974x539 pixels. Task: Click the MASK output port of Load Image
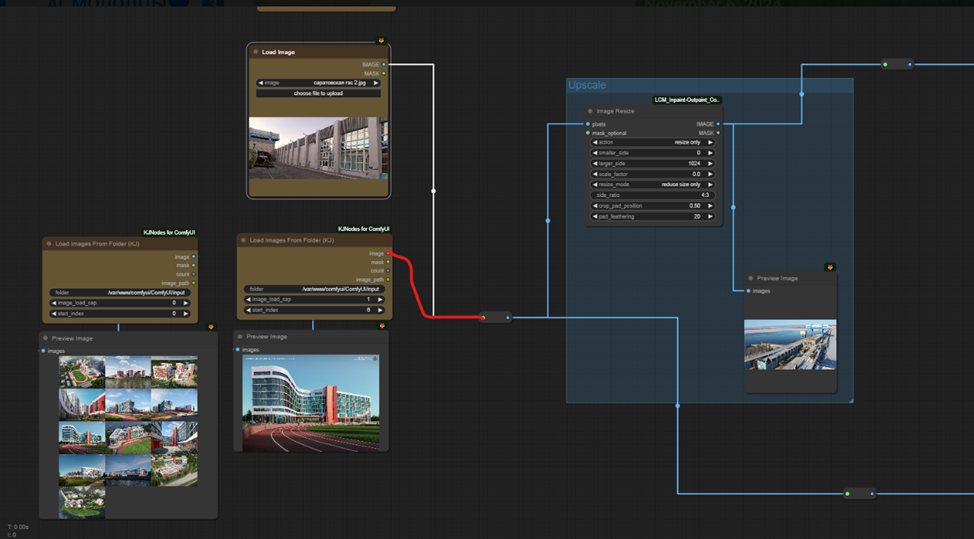click(384, 73)
